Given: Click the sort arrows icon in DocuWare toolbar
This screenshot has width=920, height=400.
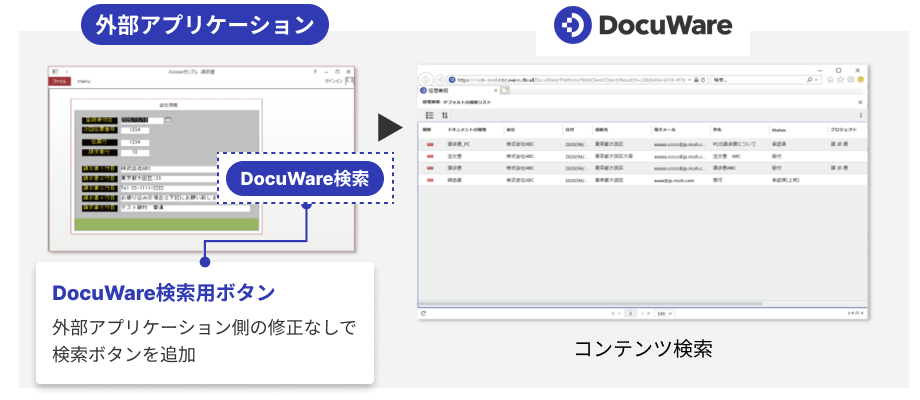Looking at the screenshot, I should (445, 116).
